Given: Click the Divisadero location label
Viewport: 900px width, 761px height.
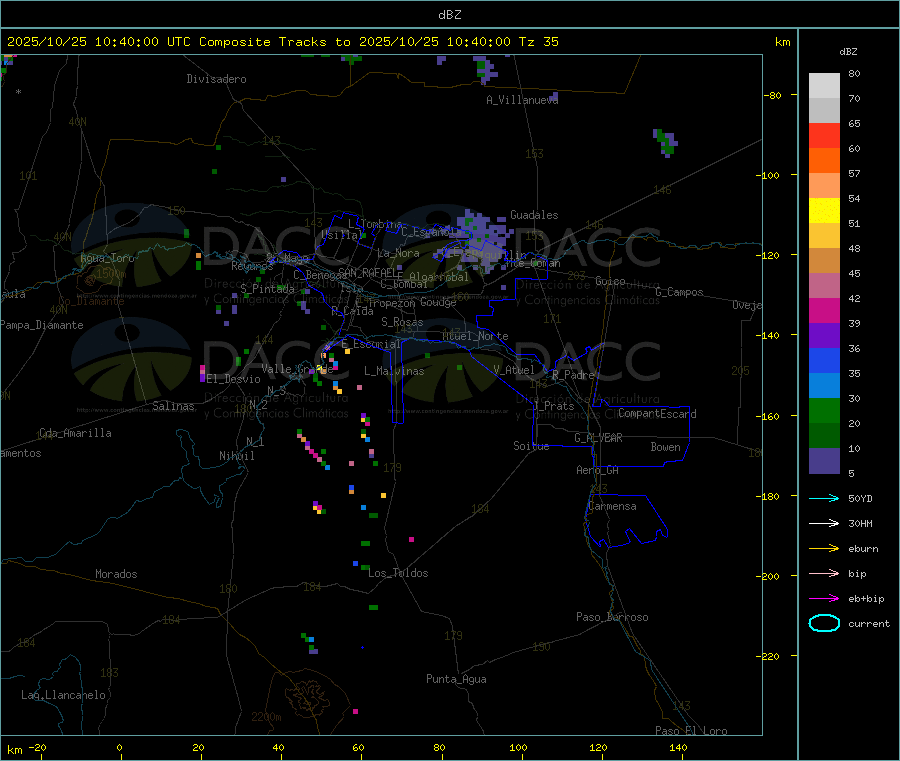Looking at the screenshot, I should (x=216, y=79).
